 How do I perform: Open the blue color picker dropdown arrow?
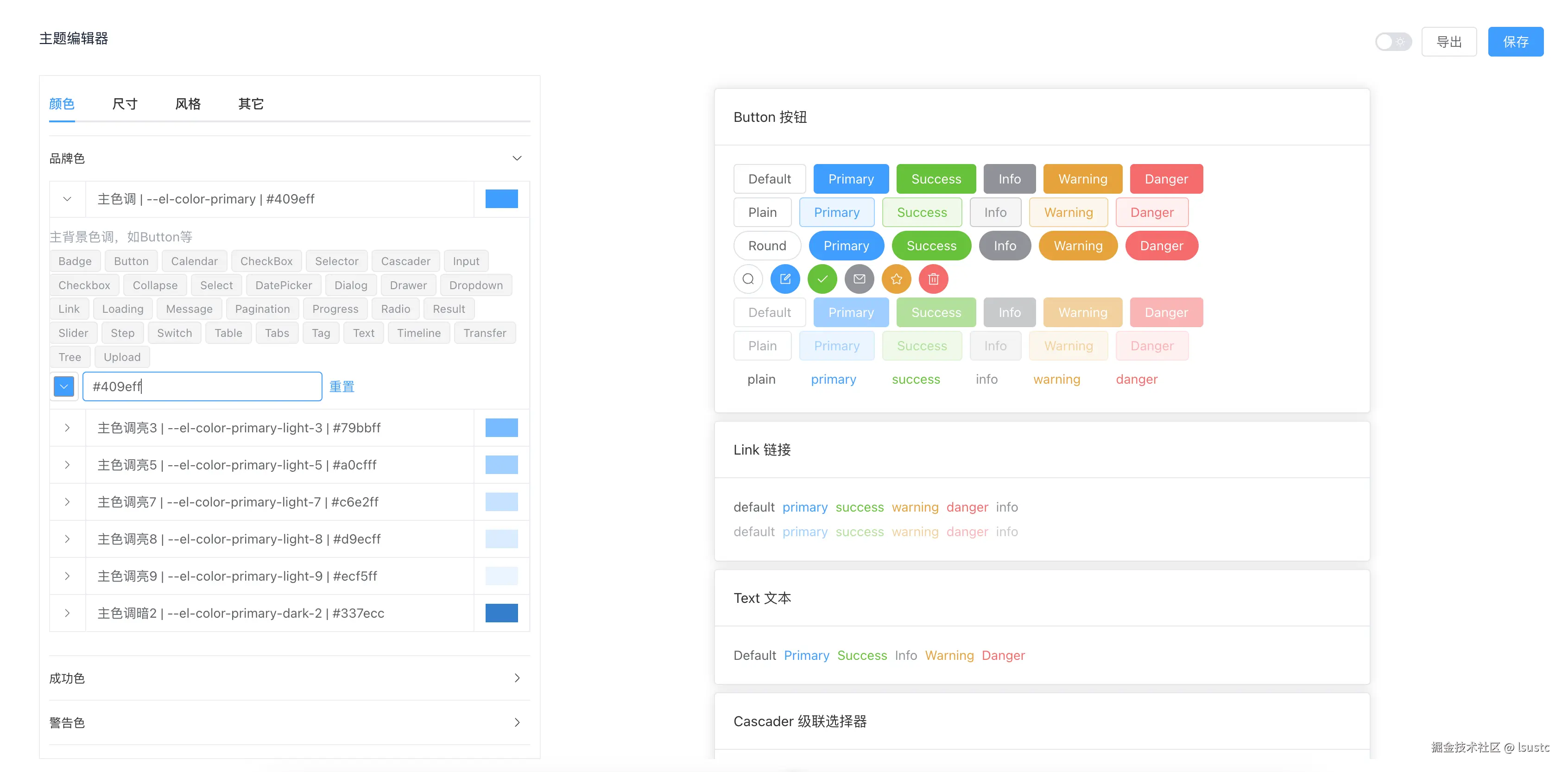tap(64, 386)
